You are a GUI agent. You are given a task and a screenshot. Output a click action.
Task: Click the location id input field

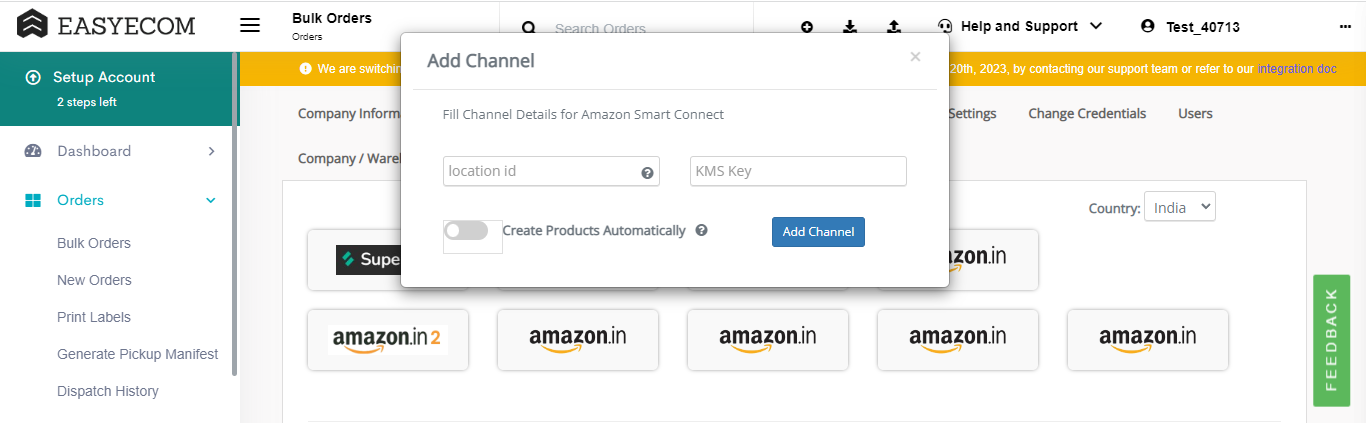pos(551,171)
